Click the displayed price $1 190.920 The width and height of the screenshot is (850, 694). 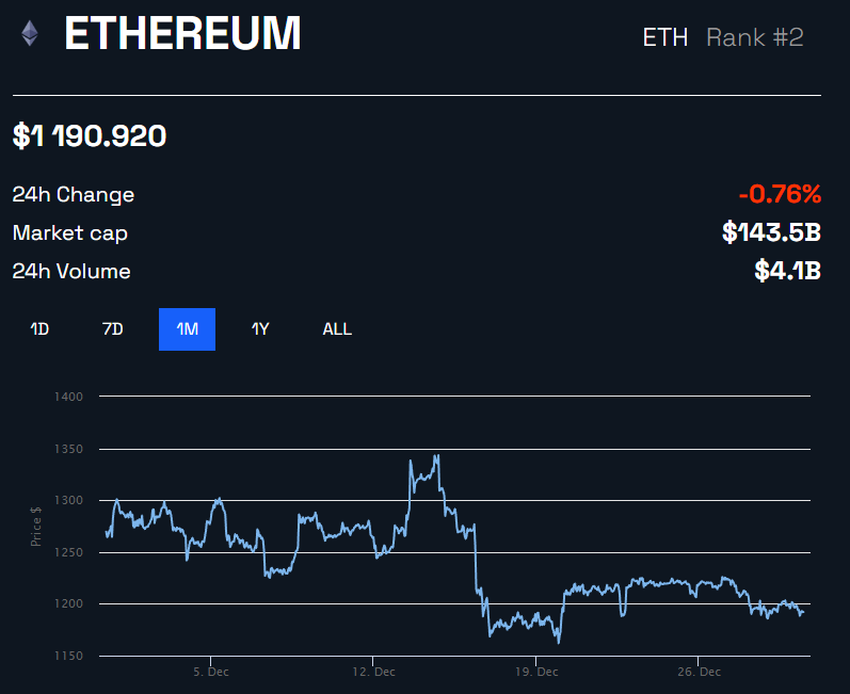point(88,135)
